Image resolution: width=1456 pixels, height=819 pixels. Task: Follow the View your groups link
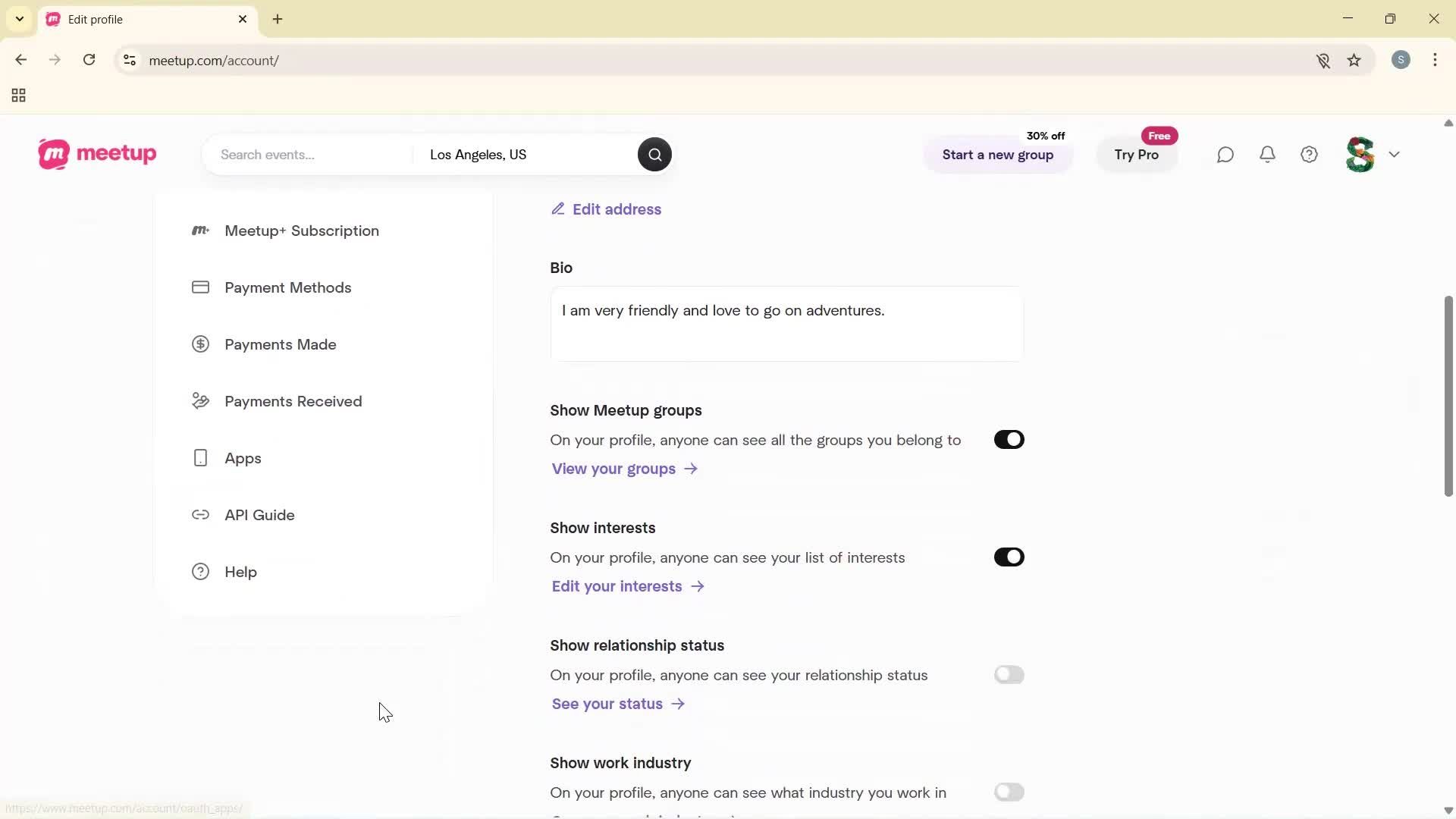pyautogui.click(x=614, y=469)
